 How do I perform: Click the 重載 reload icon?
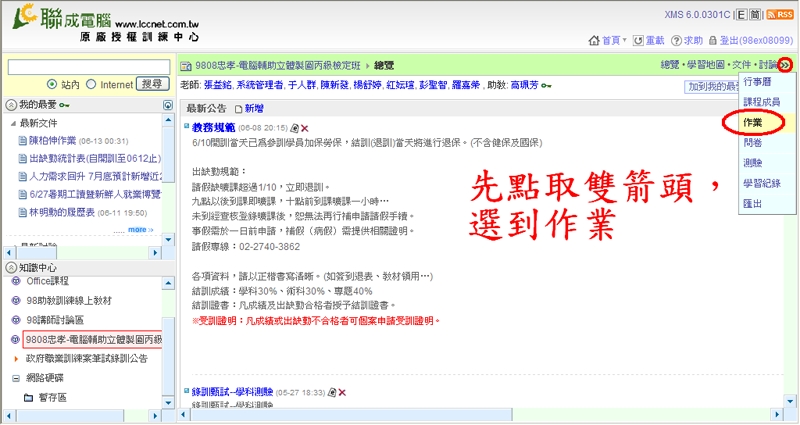coord(637,41)
